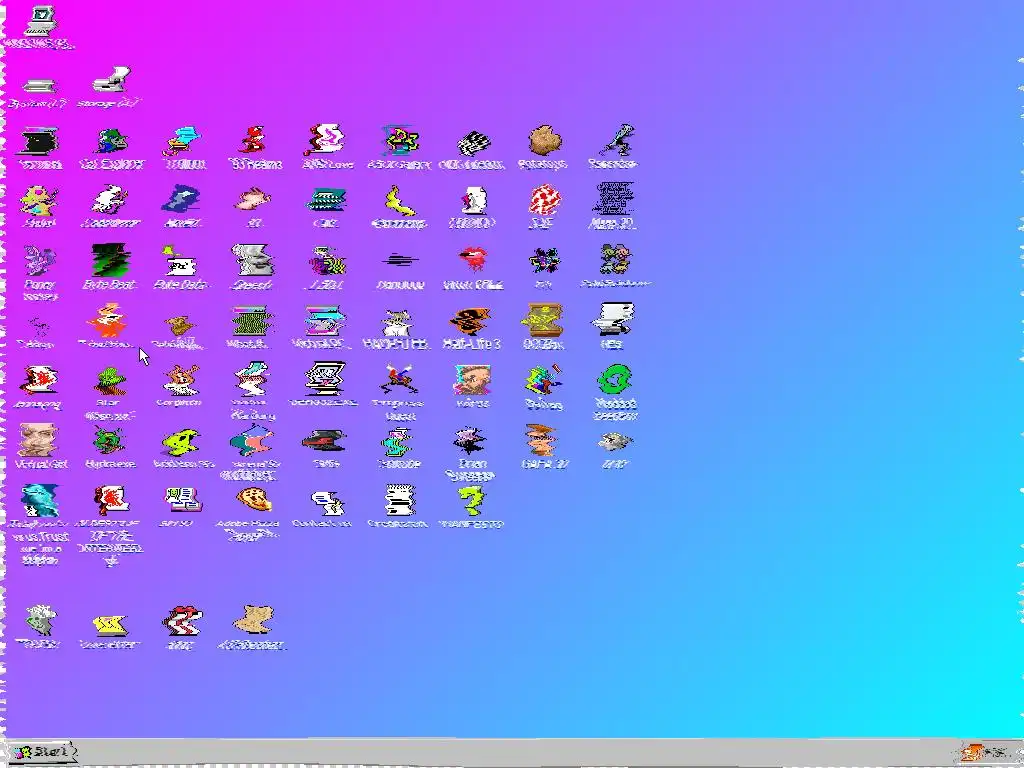The height and width of the screenshot is (768, 1024).
Task: Open the tan cat-shaped icon in bottom row
Action: 253,619
